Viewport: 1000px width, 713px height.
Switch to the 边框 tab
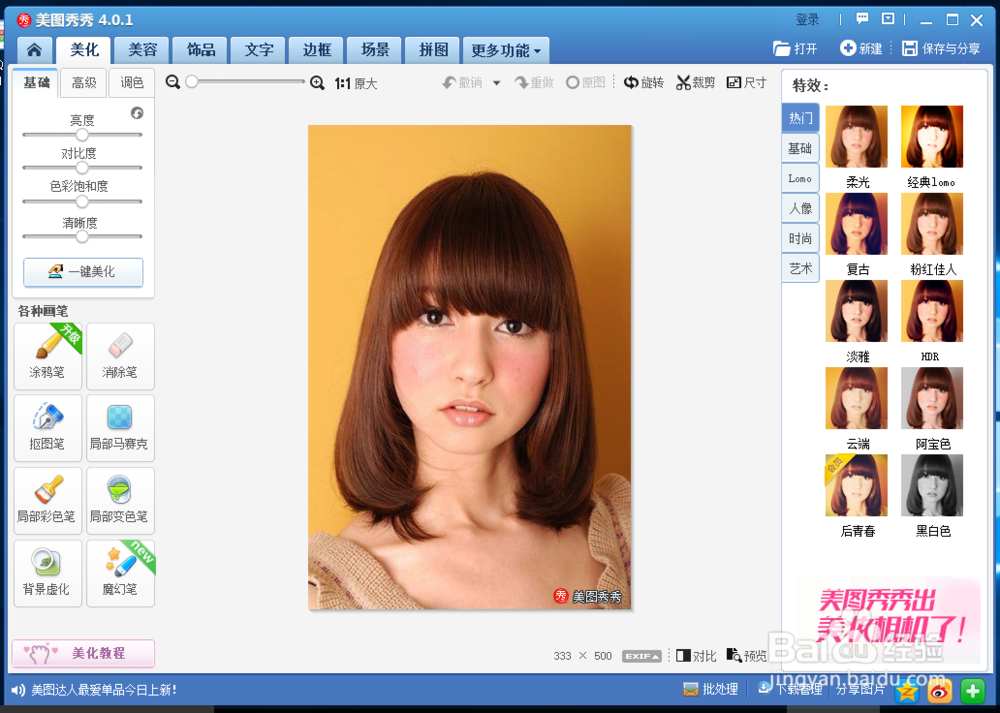[317, 50]
